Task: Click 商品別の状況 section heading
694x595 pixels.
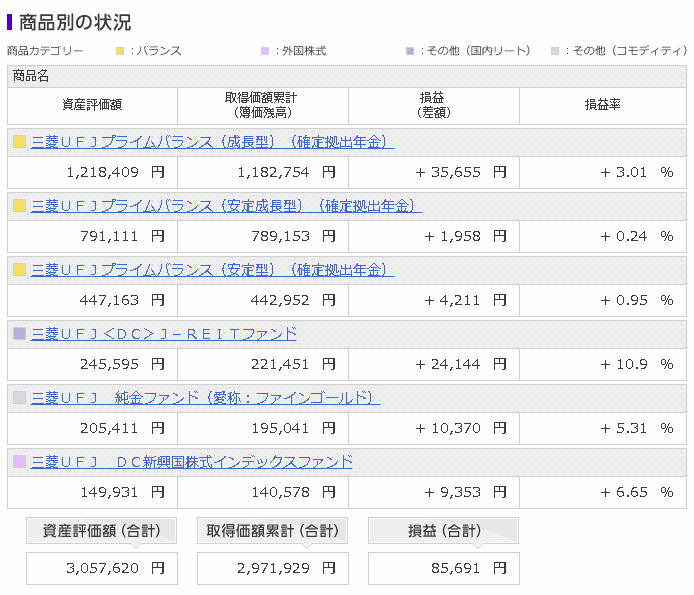Action: click(75, 22)
